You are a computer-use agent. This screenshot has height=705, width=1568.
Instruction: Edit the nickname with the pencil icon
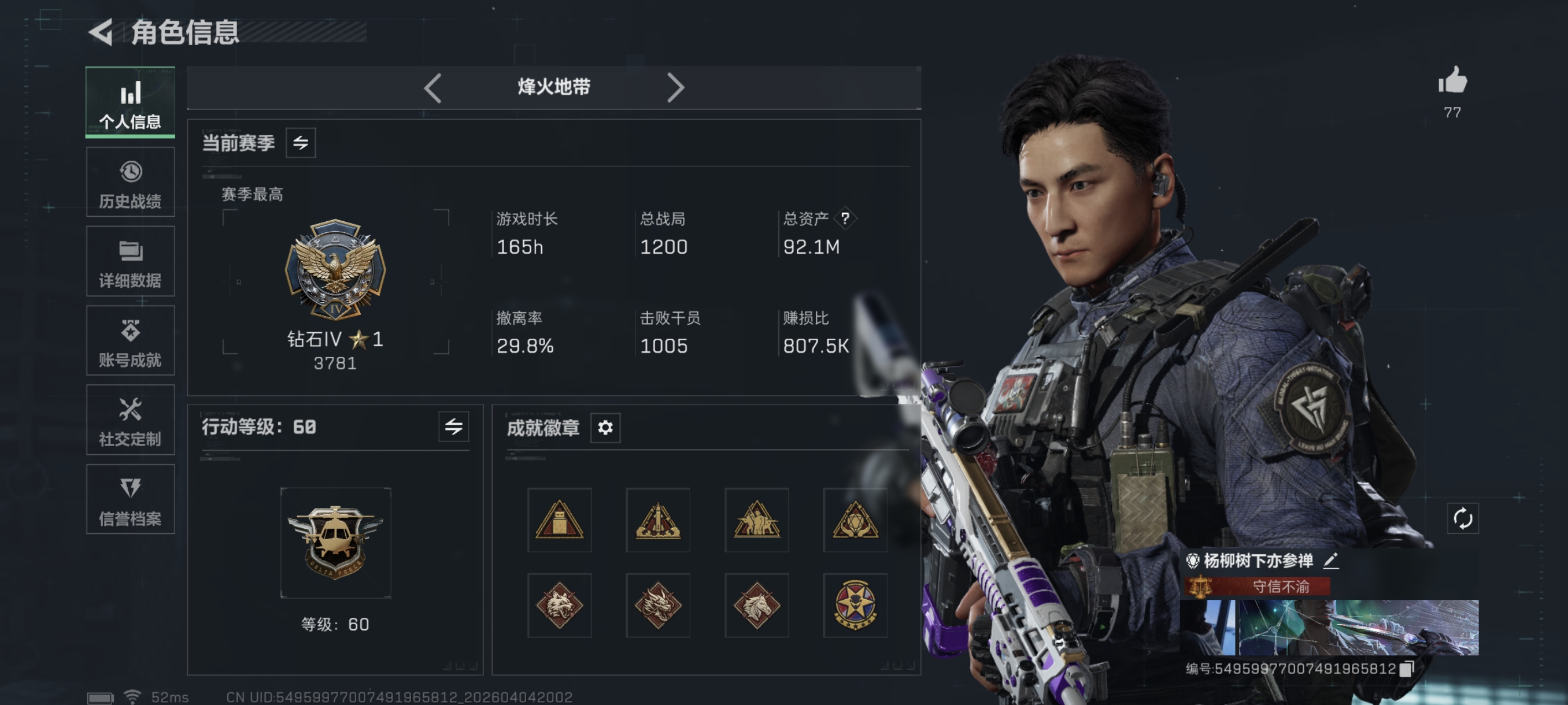[x=1331, y=560]
